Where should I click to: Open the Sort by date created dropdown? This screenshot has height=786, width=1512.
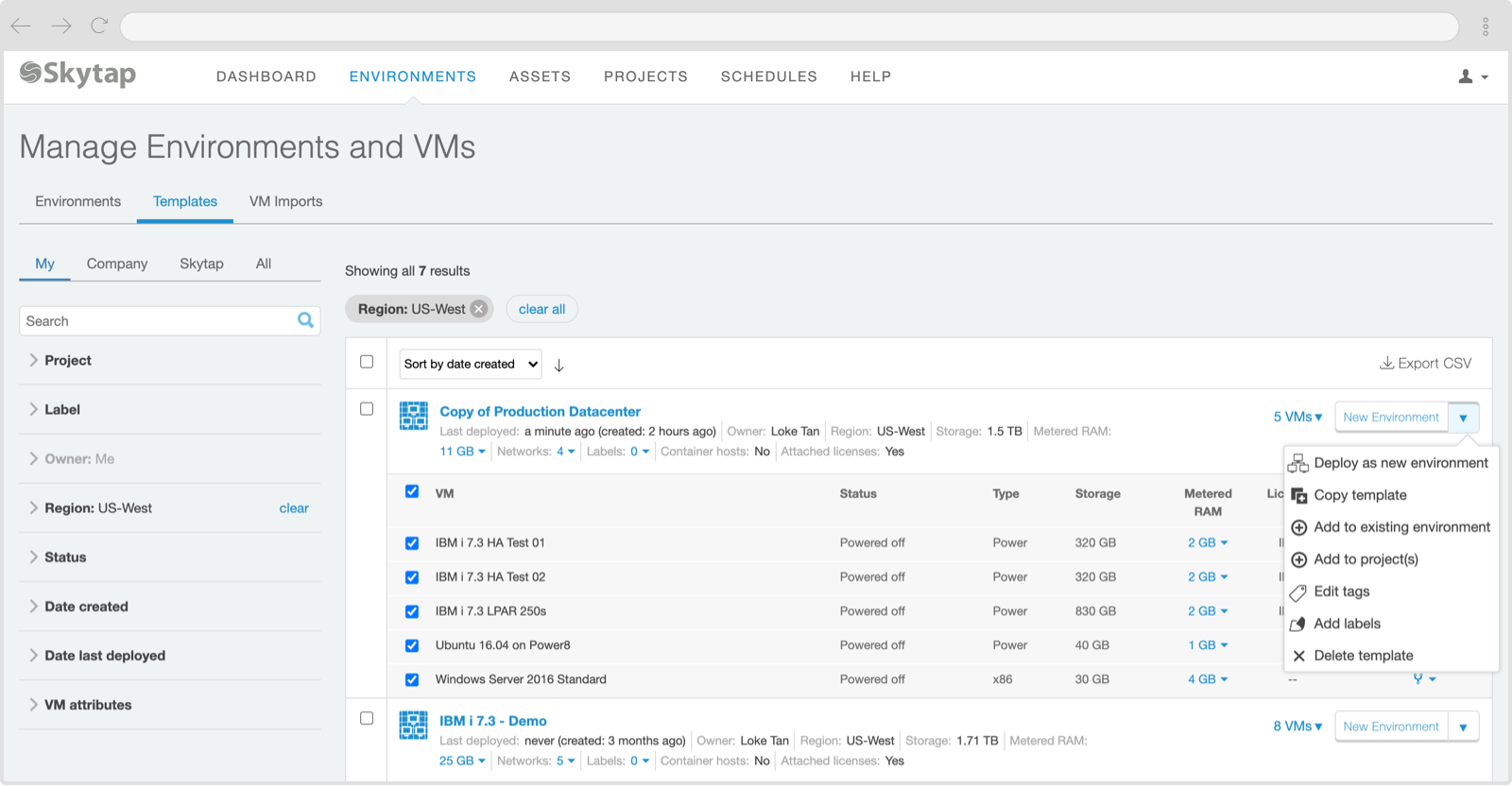tap(471, 364)
